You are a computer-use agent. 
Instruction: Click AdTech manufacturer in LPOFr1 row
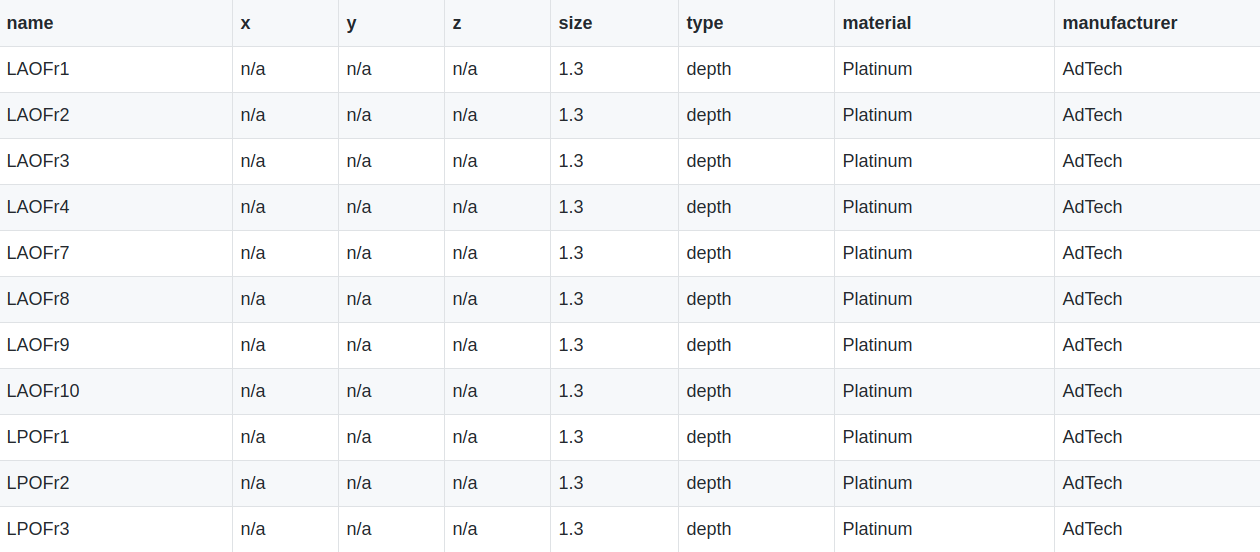(x=1092, y=437)
